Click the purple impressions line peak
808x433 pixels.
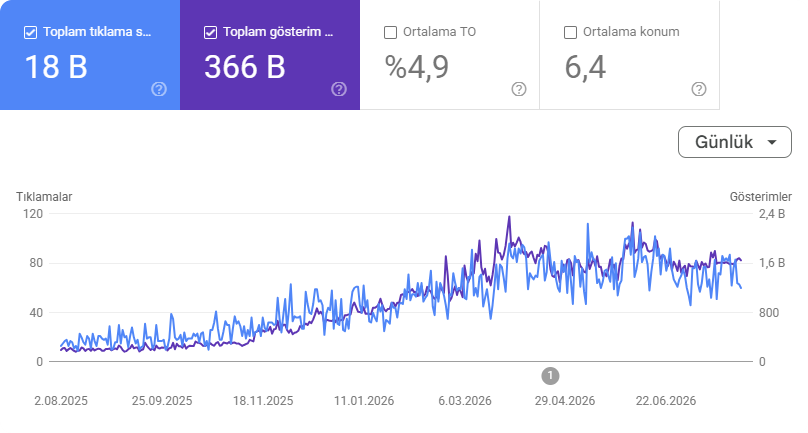pos(509,217)
